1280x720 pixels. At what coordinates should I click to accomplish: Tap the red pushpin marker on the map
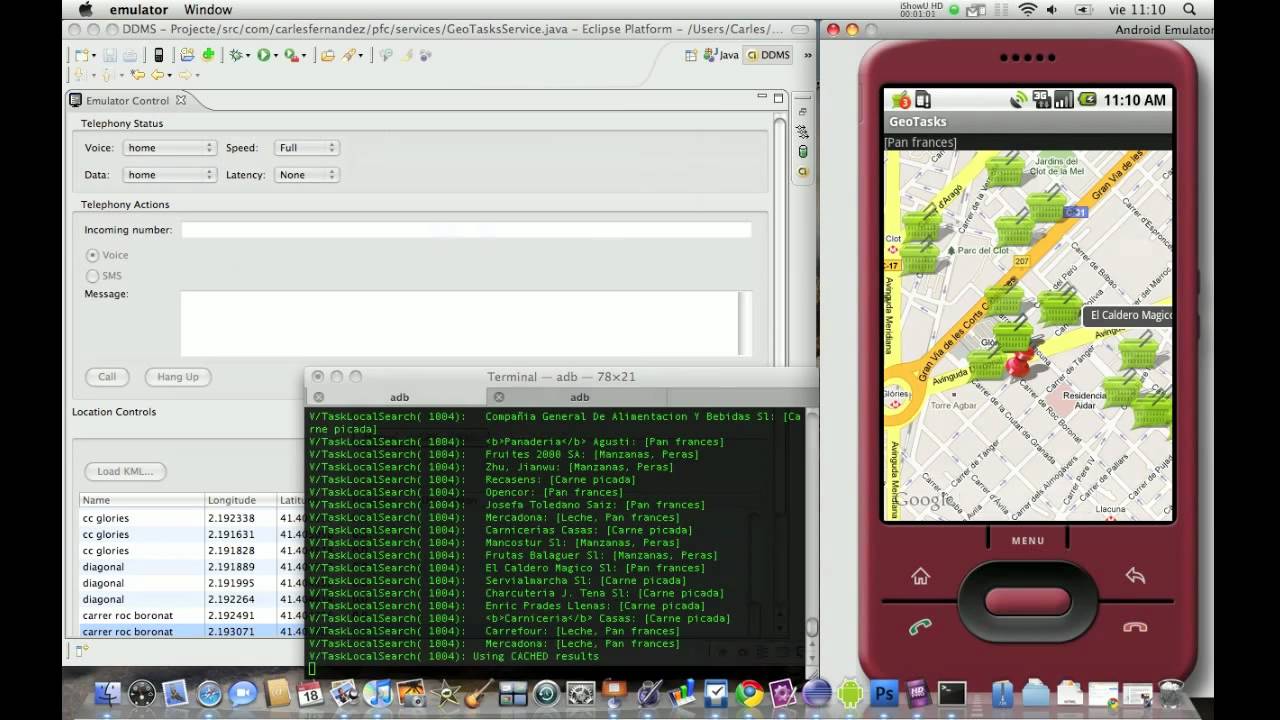pos(1017,364)
